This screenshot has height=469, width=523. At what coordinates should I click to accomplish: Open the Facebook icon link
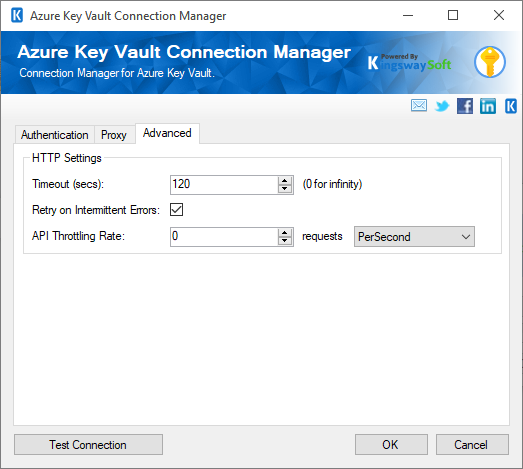[x=465, y=106]
